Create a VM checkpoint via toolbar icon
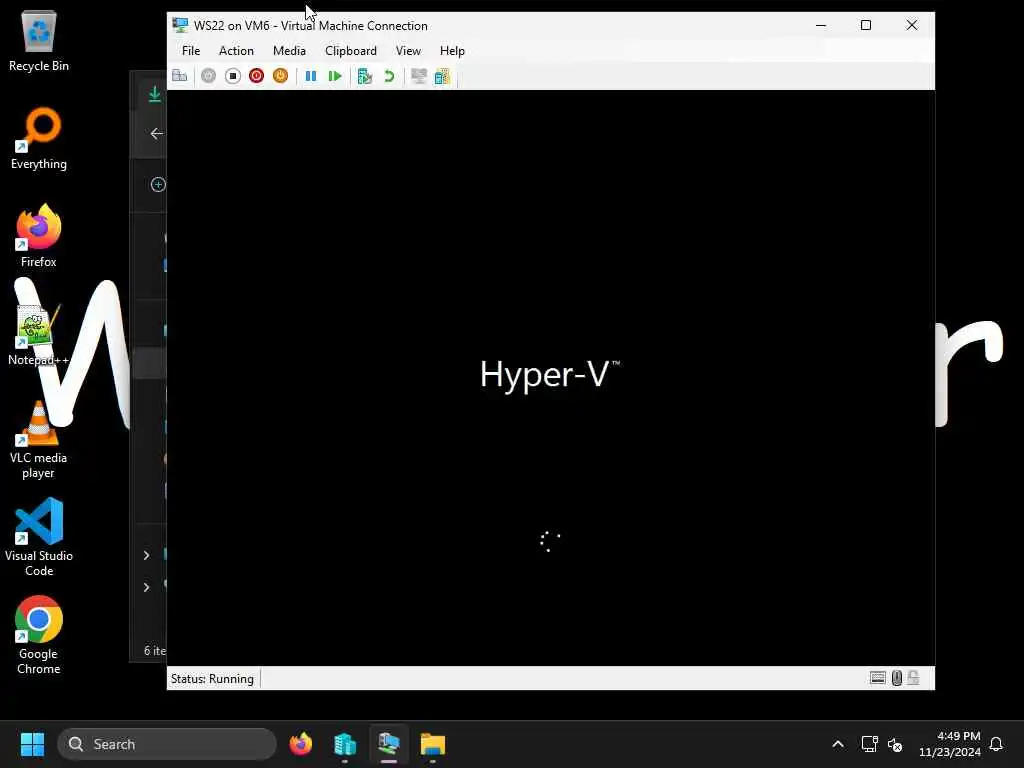The width and height of the screenshot is (1024, 768). click(x=365, y=76)
